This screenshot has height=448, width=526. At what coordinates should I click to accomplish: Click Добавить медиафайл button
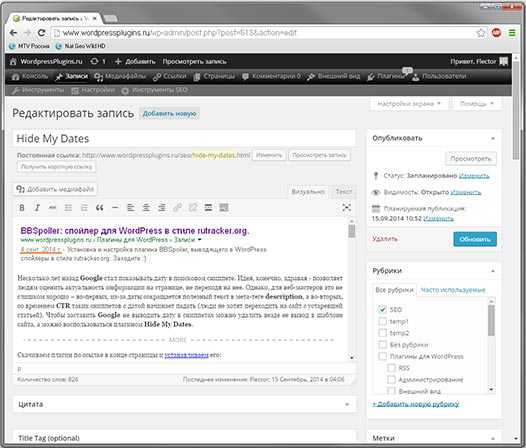click(x=55, y=189)
